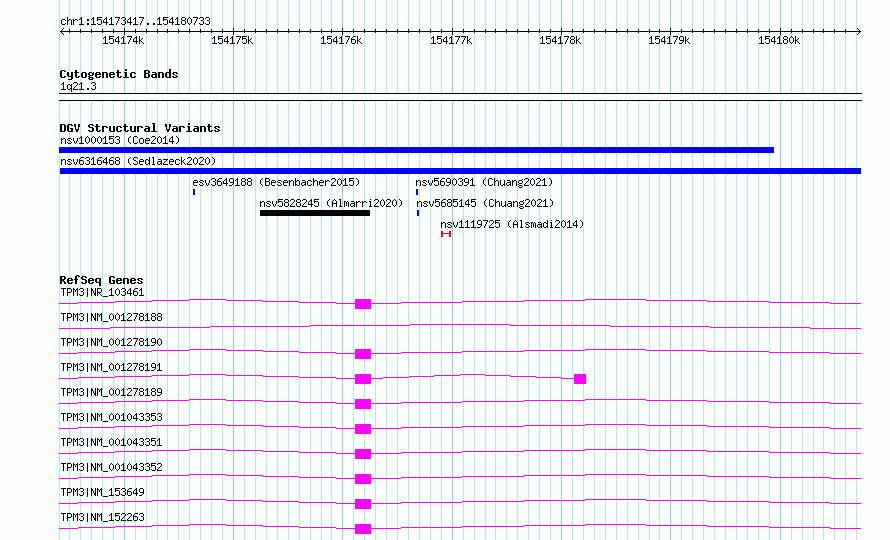Select the TPM3|NM_001278188 transcript label

coord(111,317)
